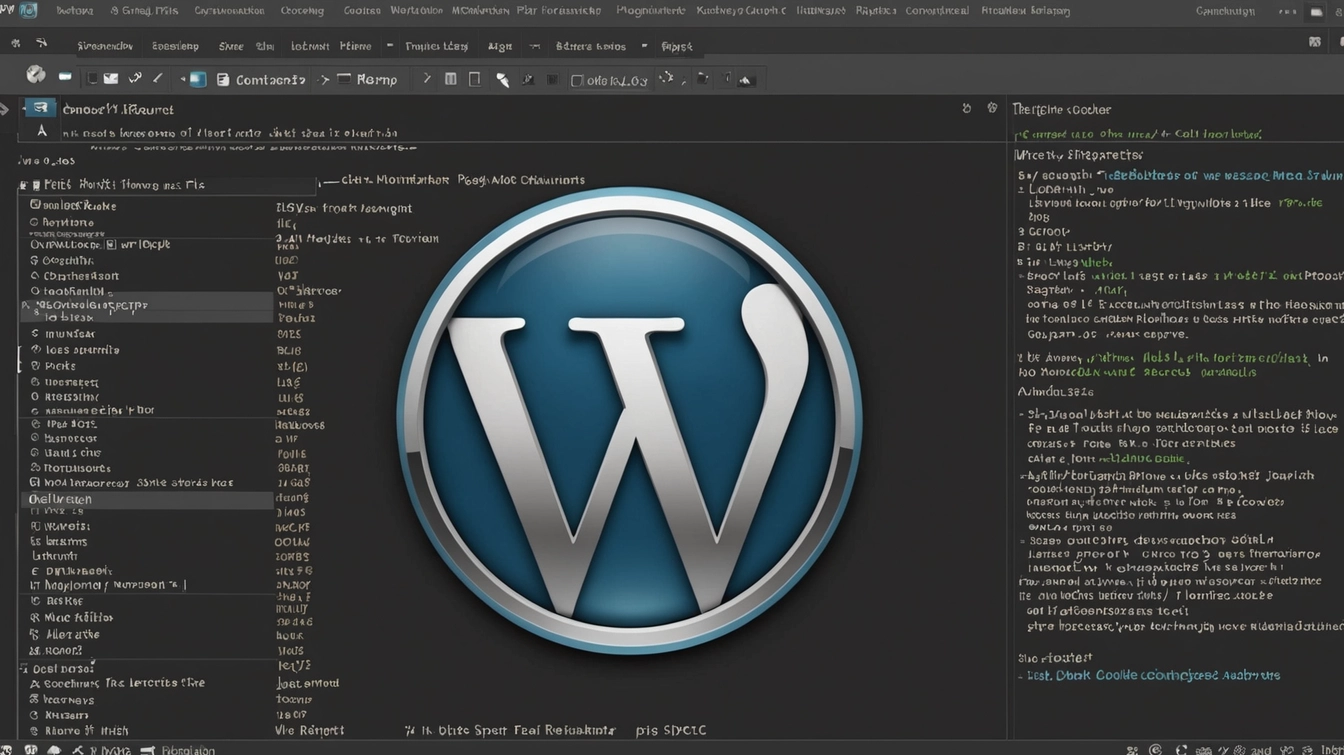This screenshot has height=755, width=1344.
Task: Click the cloud icon in bottom status bar
Action: click(54, 749)
